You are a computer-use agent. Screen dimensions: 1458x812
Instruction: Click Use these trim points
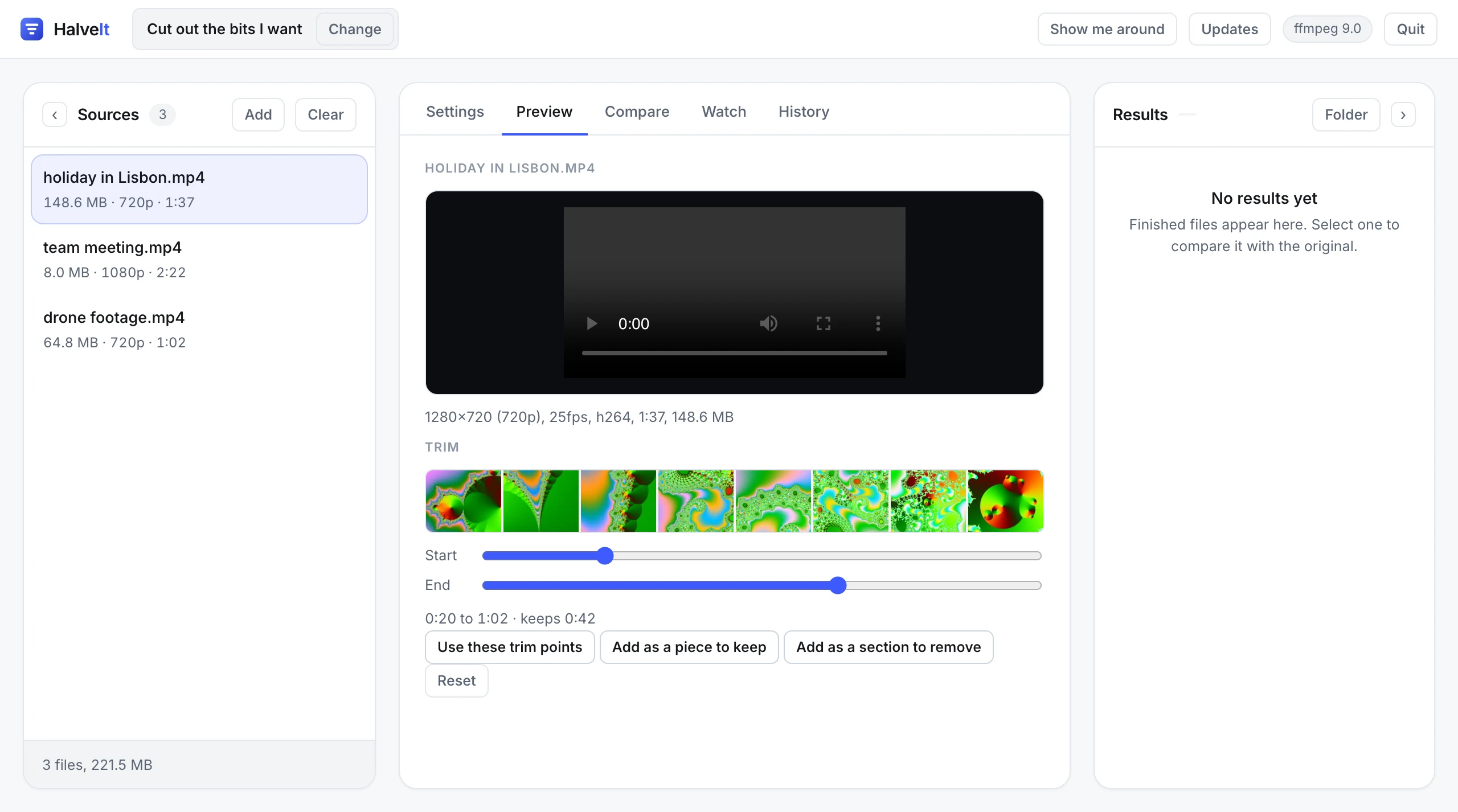(510, 647)
